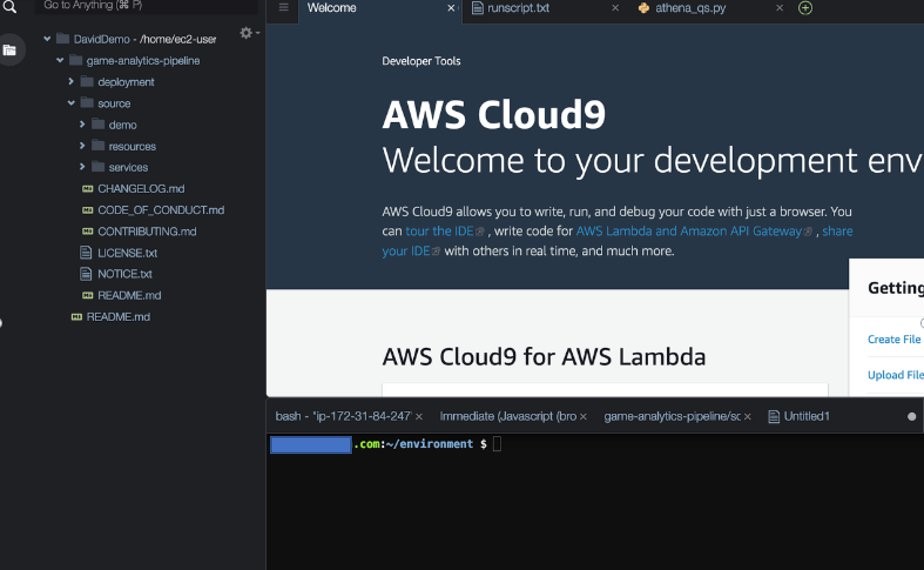Open the file tree settings gear
The width and height of the screenshot is (924, 570).
[246, 32]
